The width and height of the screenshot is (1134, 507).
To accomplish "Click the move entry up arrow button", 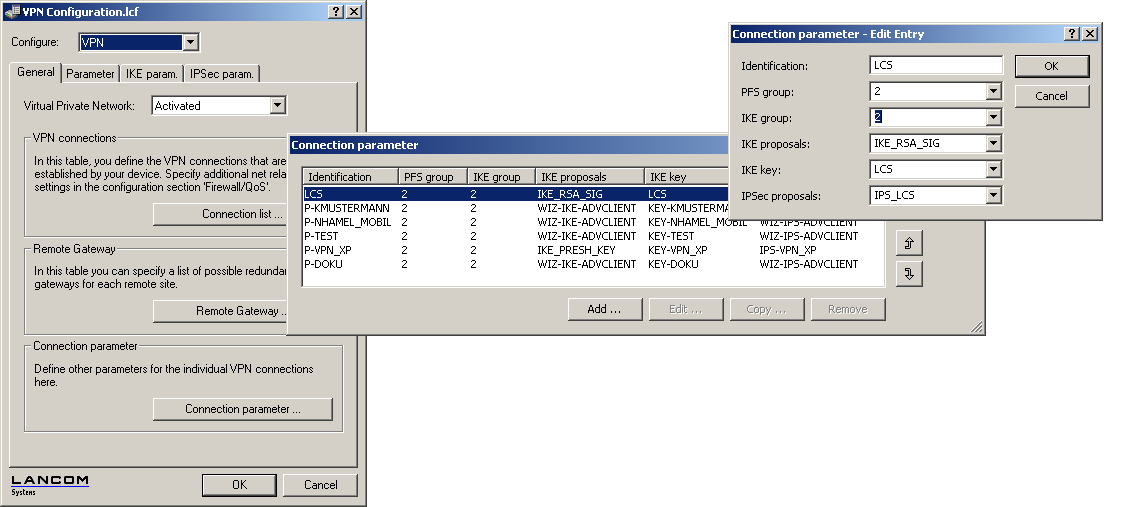I will (908, 243).
